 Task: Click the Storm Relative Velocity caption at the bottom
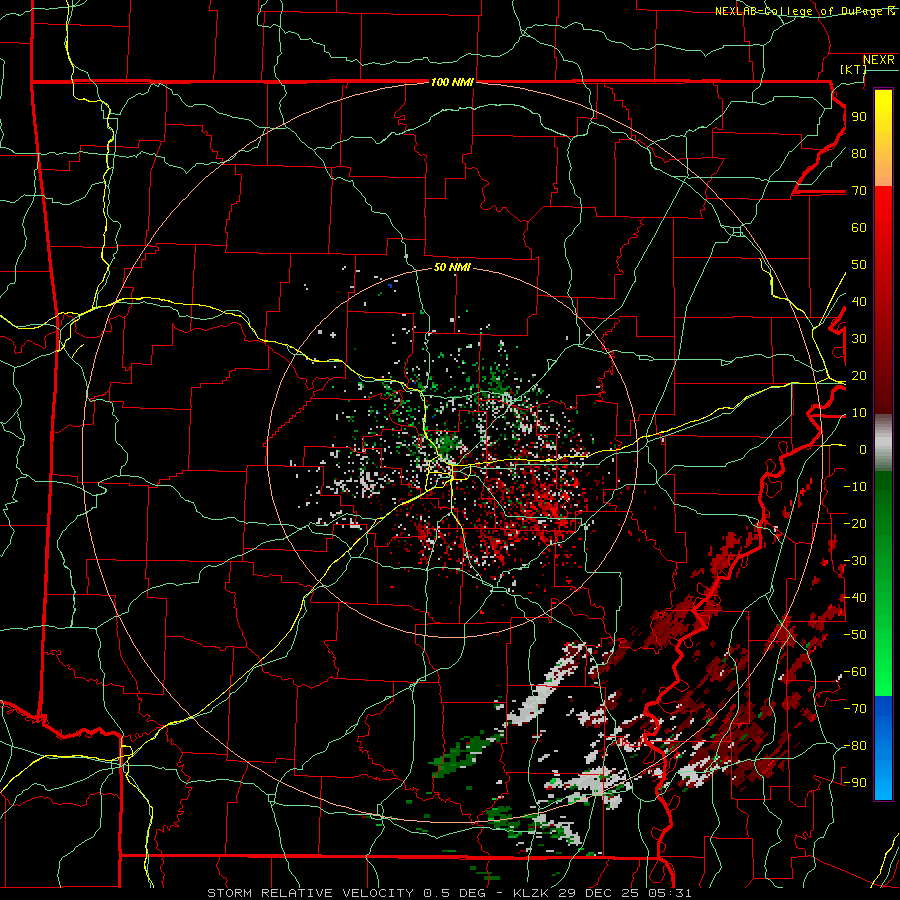(x=449, y=893)
